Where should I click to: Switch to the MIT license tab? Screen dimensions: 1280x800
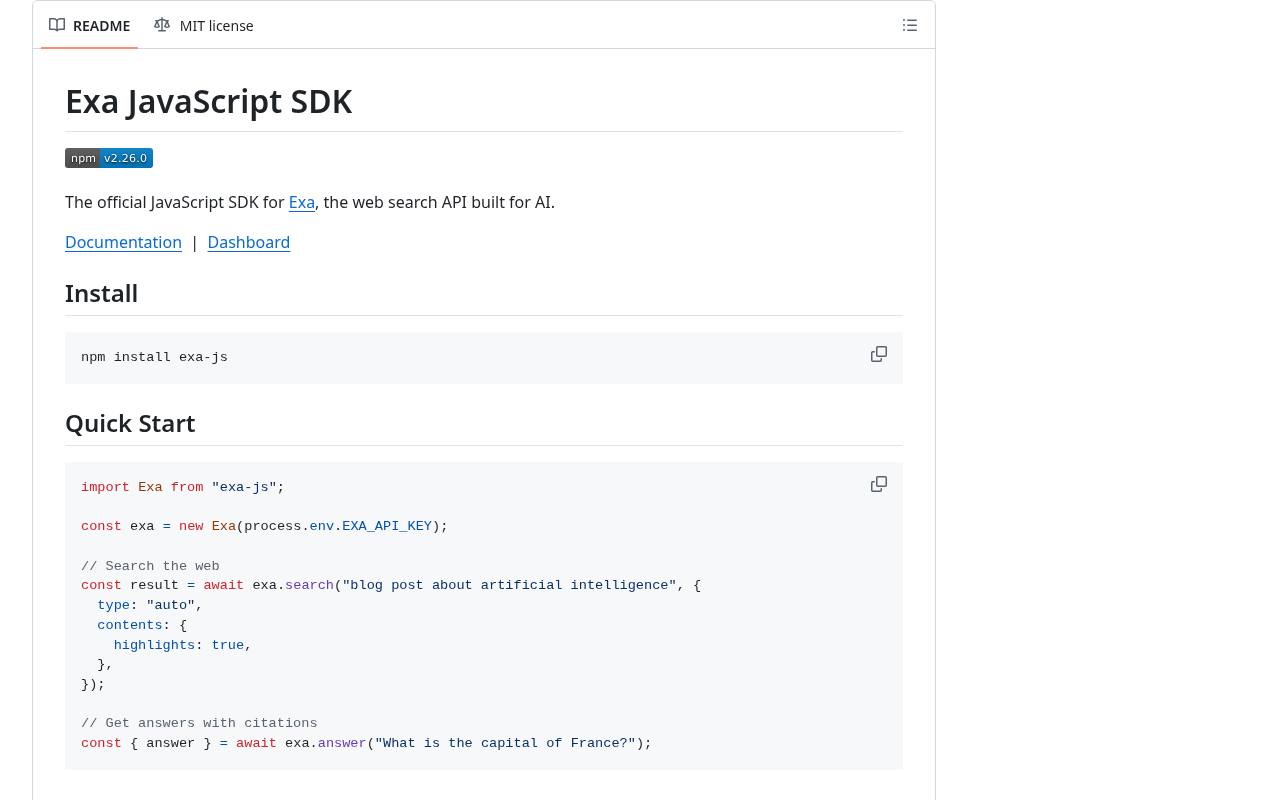pos(204,25)
